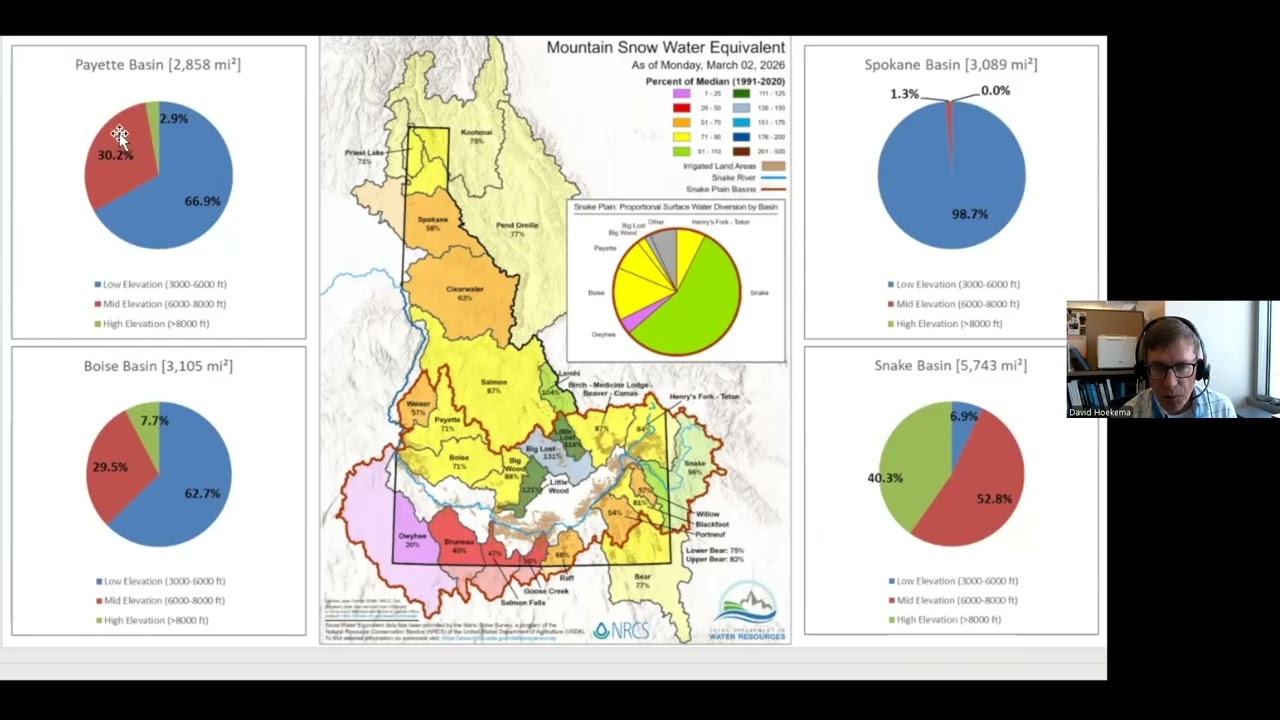Viewport: 1280px width, 720px height.
Task: Click the Snake Plain Basins legend line
Action: 774,189
